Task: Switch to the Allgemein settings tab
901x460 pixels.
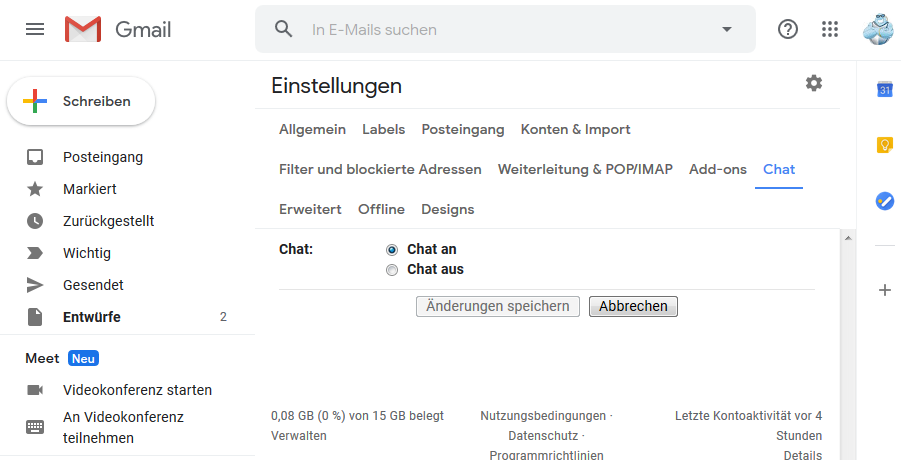Action: 313,130
